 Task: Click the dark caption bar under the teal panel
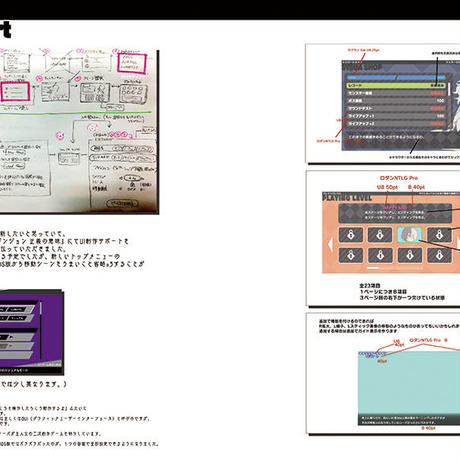tap(409, 420)
